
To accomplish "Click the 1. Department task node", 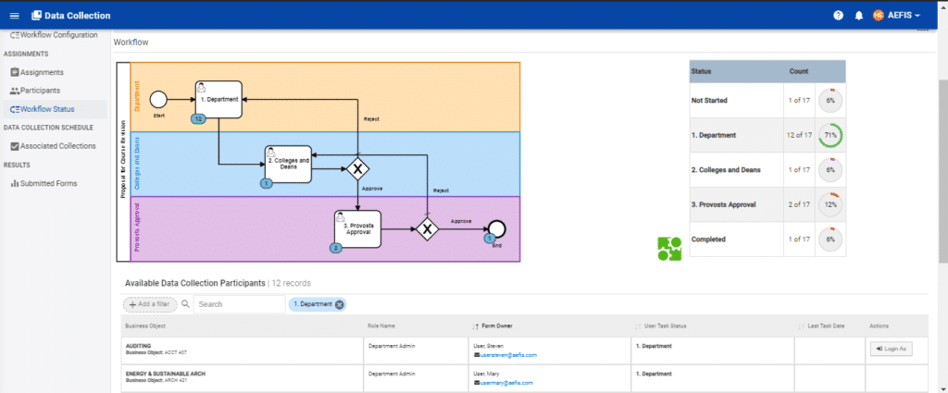I will (218, 100).
